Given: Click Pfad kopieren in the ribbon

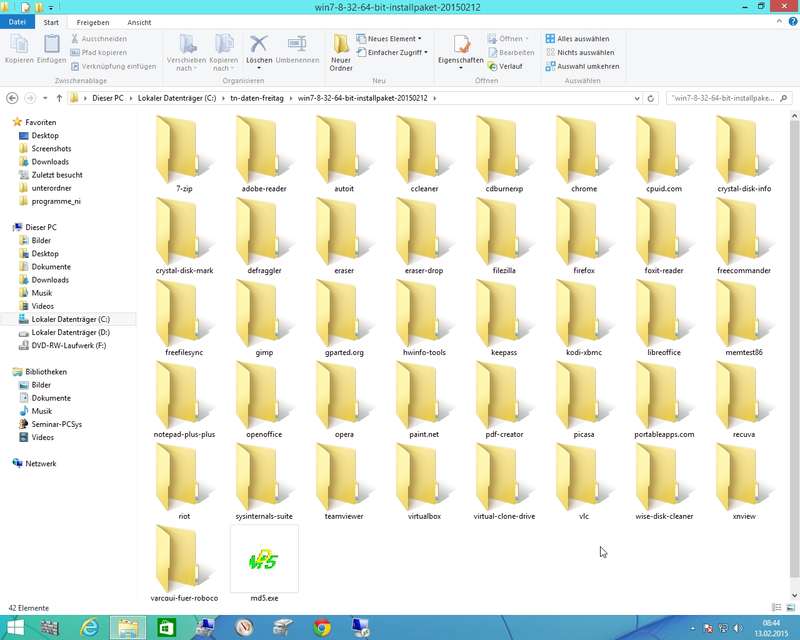Looking at the screenshot, I should [x=99, y=53].
